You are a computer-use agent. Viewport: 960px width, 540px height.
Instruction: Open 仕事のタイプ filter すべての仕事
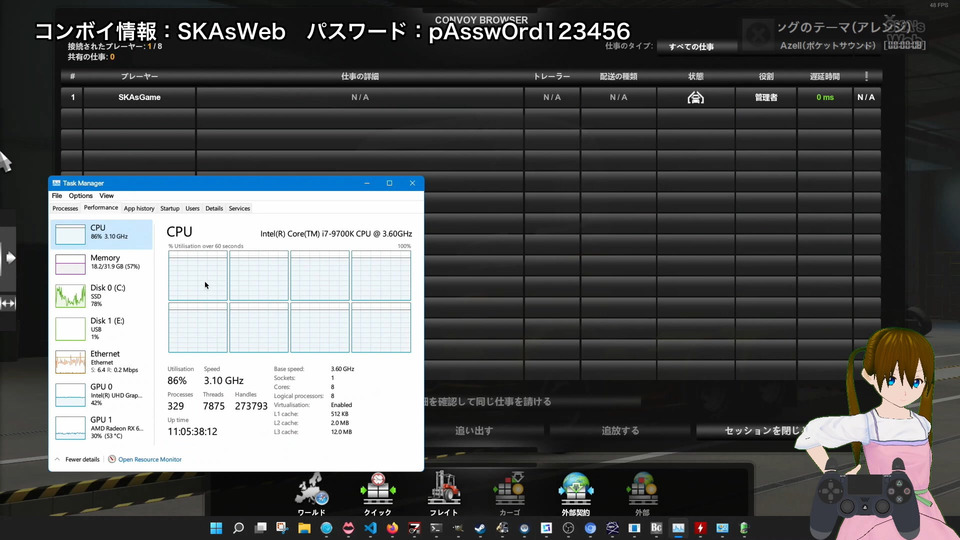coord(695,47)
